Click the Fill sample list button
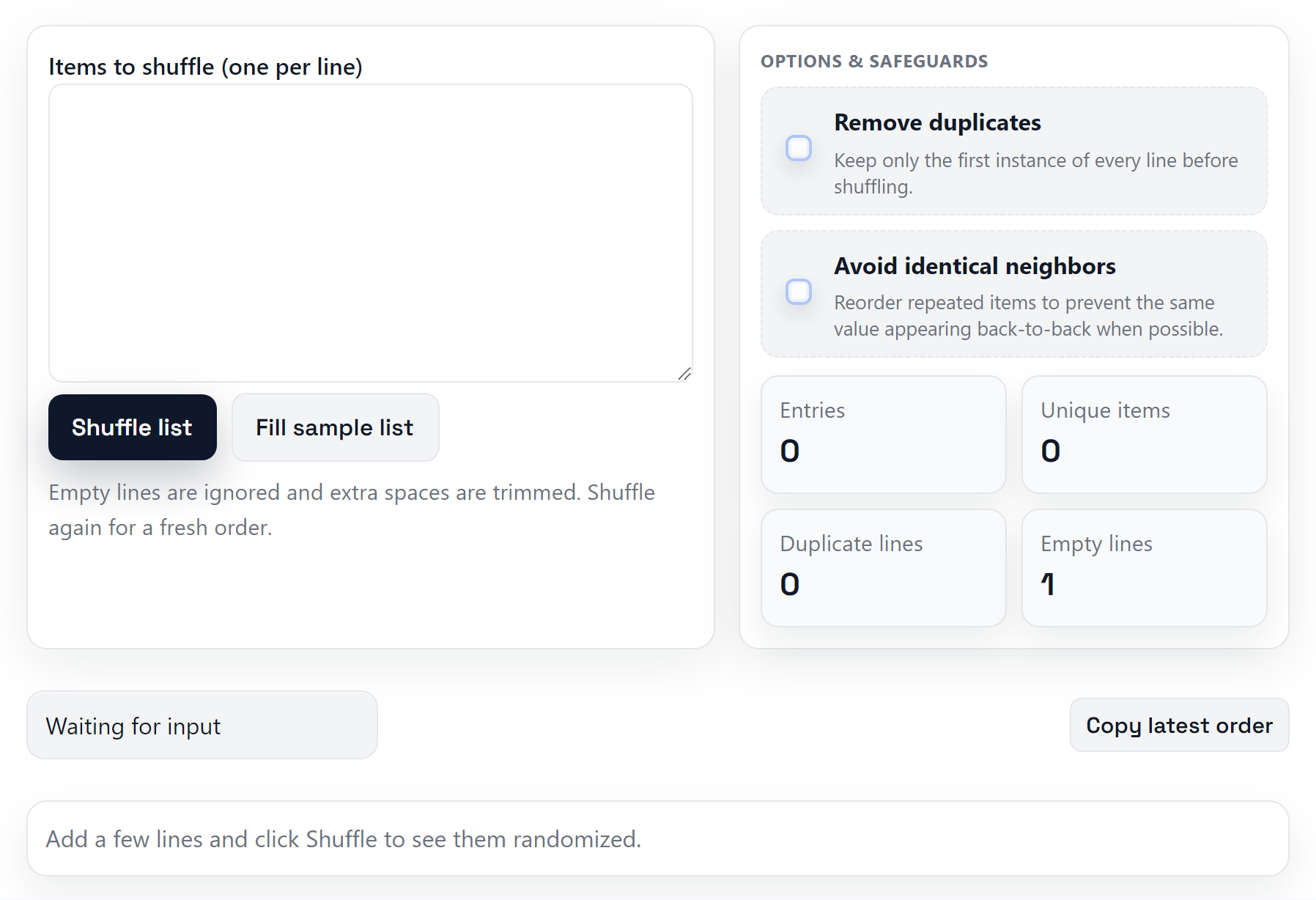This screenshot has width=1316, height=900. coord(334,427)
